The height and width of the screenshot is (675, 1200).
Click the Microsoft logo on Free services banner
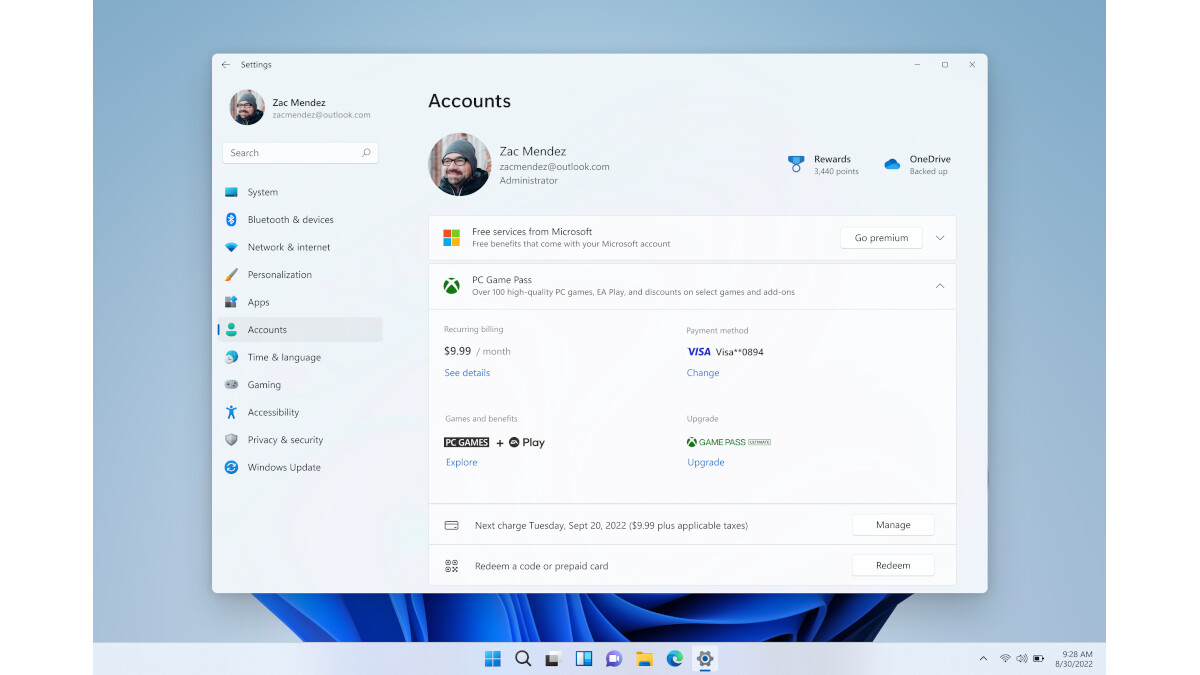tap(452, 237)
